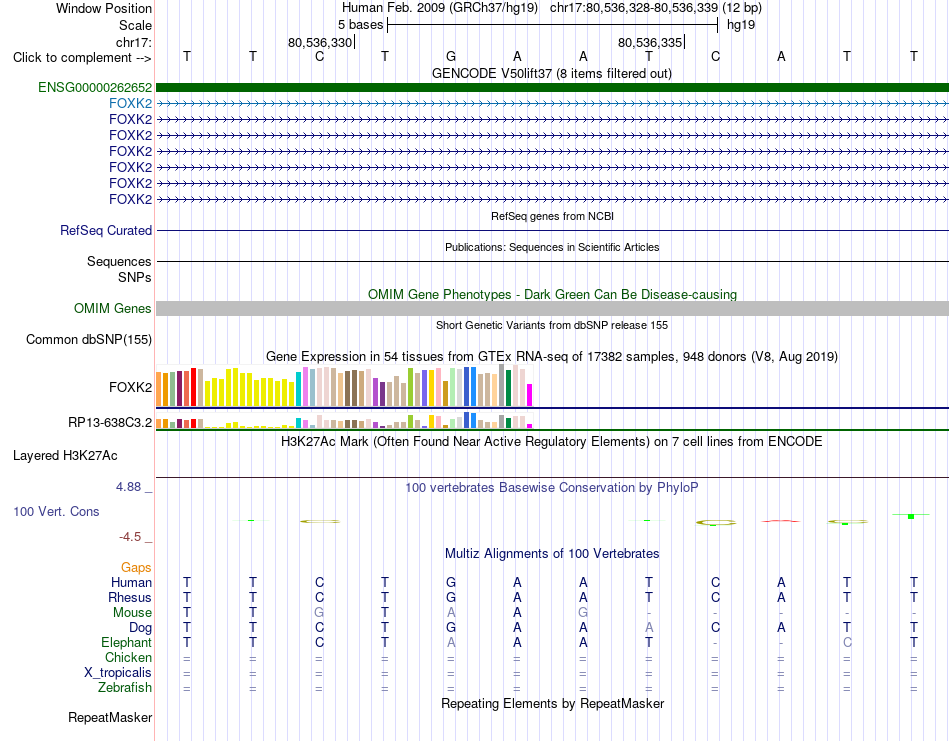Open the 'H3K27Ac Mark' ENCODE track title
This screenshot has height=741, width=950.
click(552, 441)
